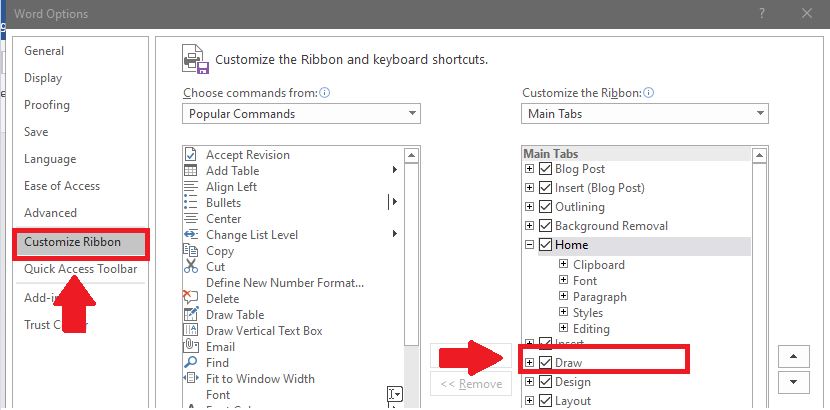830x410 pixels.
Task: Click the info icon beside Choose commands from
Action: (325, 93)
